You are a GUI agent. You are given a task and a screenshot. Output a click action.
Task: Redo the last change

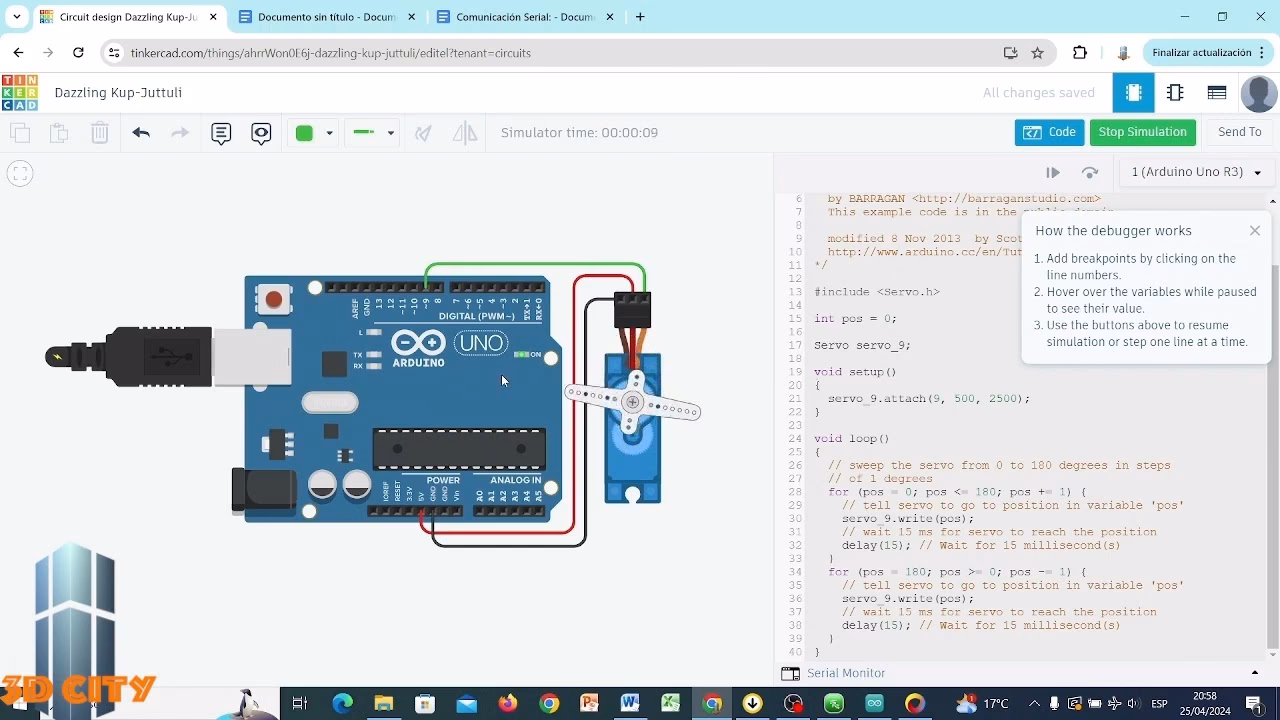[x=178, y=132]
